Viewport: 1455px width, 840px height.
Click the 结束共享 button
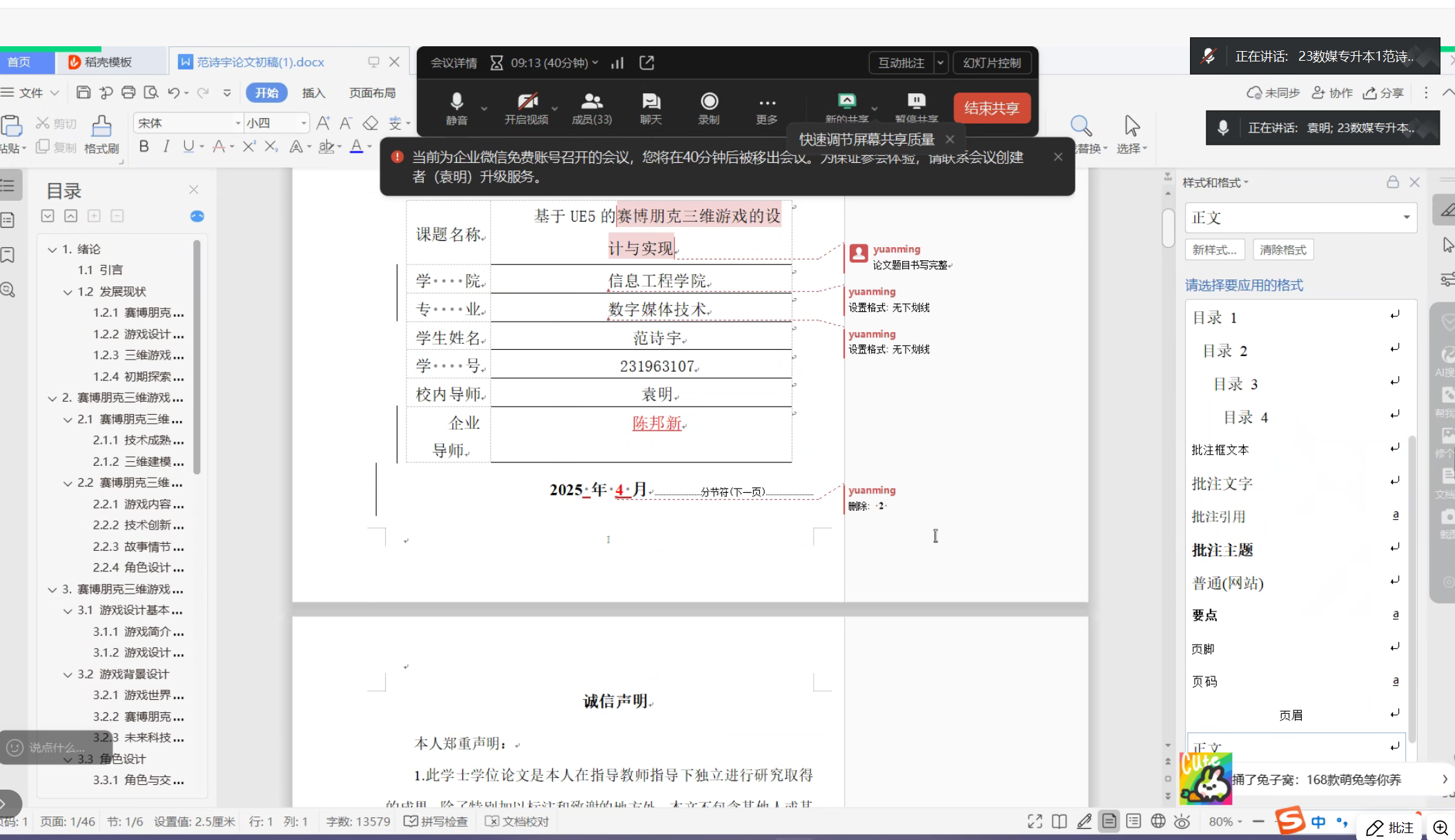[991, 108]
